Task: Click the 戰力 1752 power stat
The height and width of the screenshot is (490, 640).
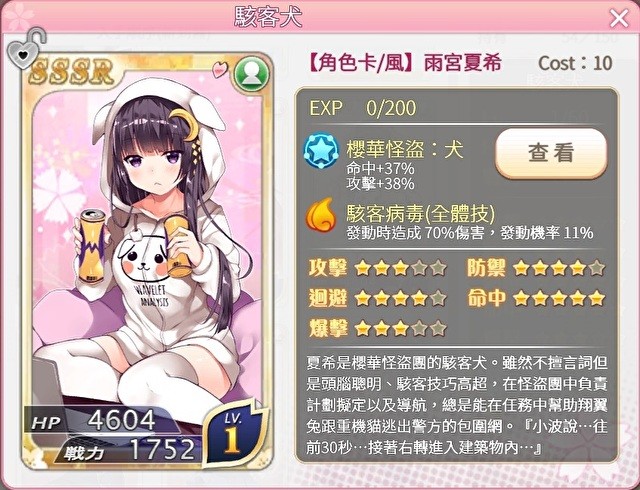Action: pyautogui.click(x=129, y=450)
